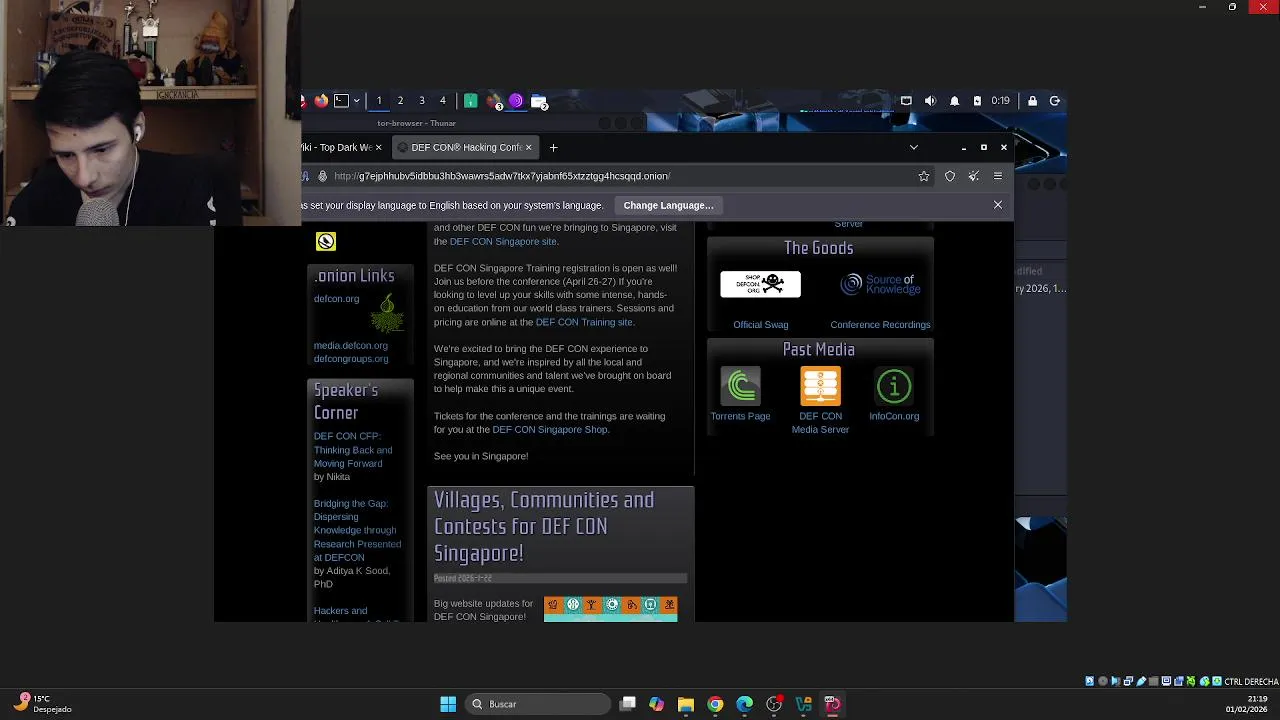Open Bridging the Gap research article link
The width and height of the screenshot is (1280, 720).
[x=357, y=530]
